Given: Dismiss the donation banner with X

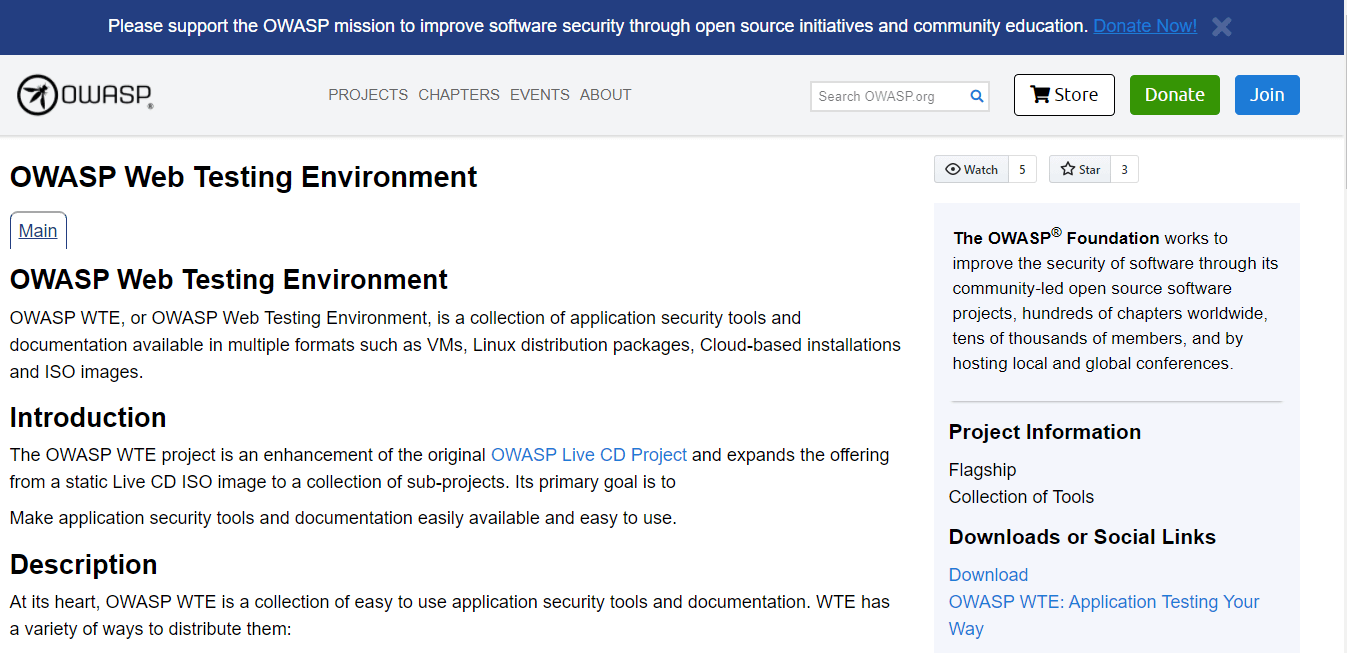Looking at the screenshot, I should [1221, 27].
